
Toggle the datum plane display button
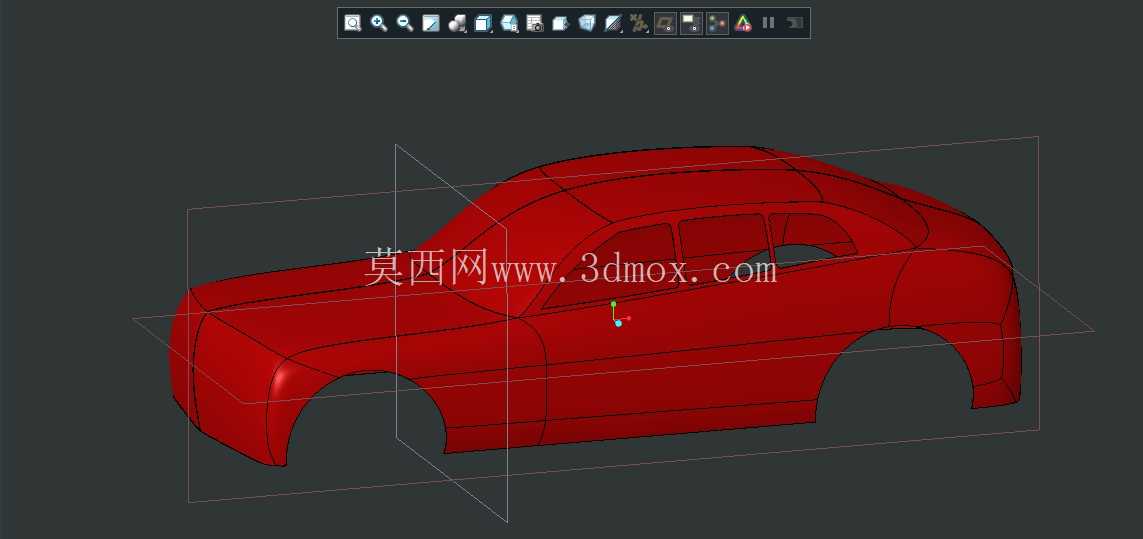click(x=665, y=23)
